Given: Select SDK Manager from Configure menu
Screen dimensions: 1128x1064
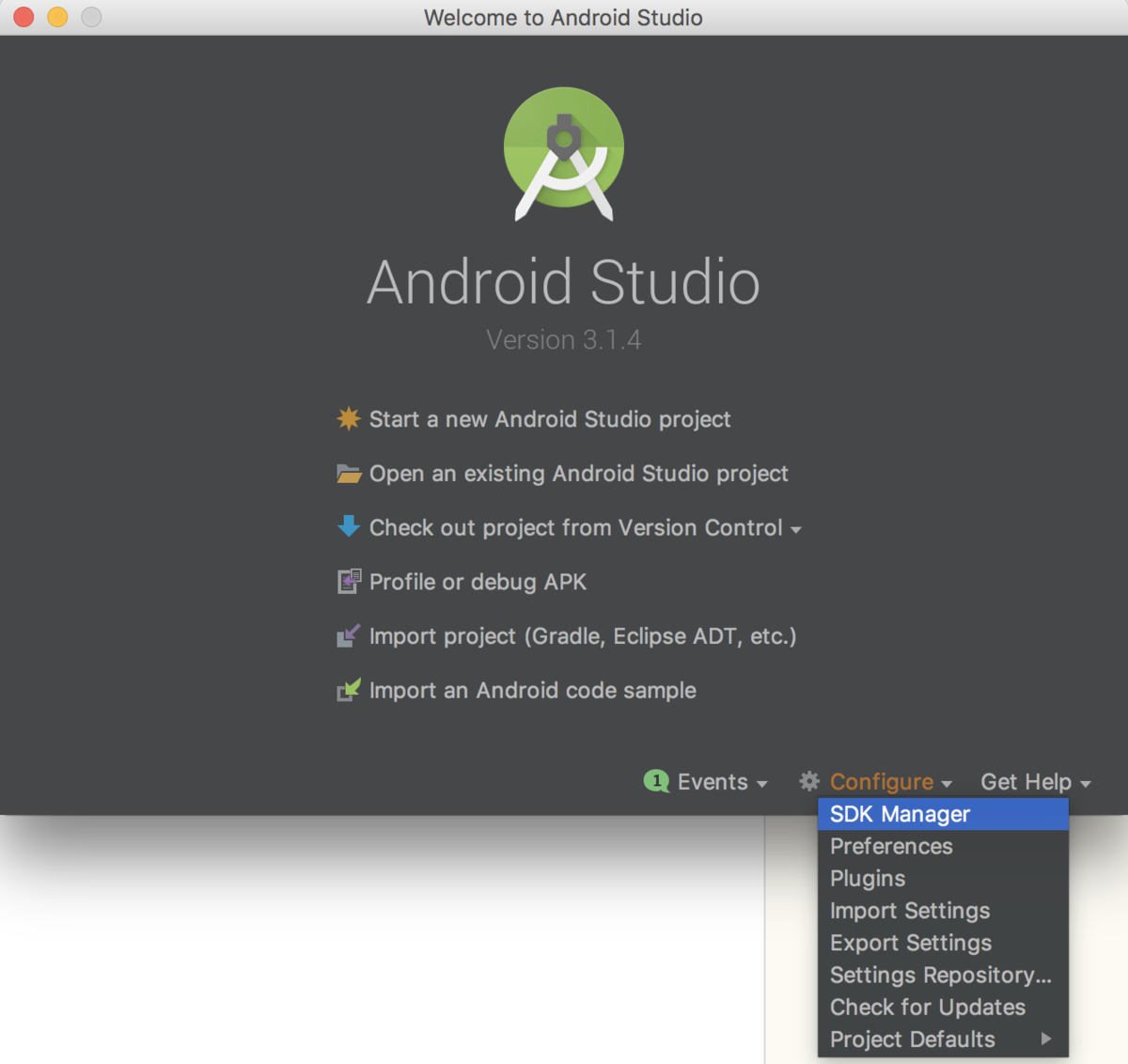Looking at the screenshot, I should (944, 814).
